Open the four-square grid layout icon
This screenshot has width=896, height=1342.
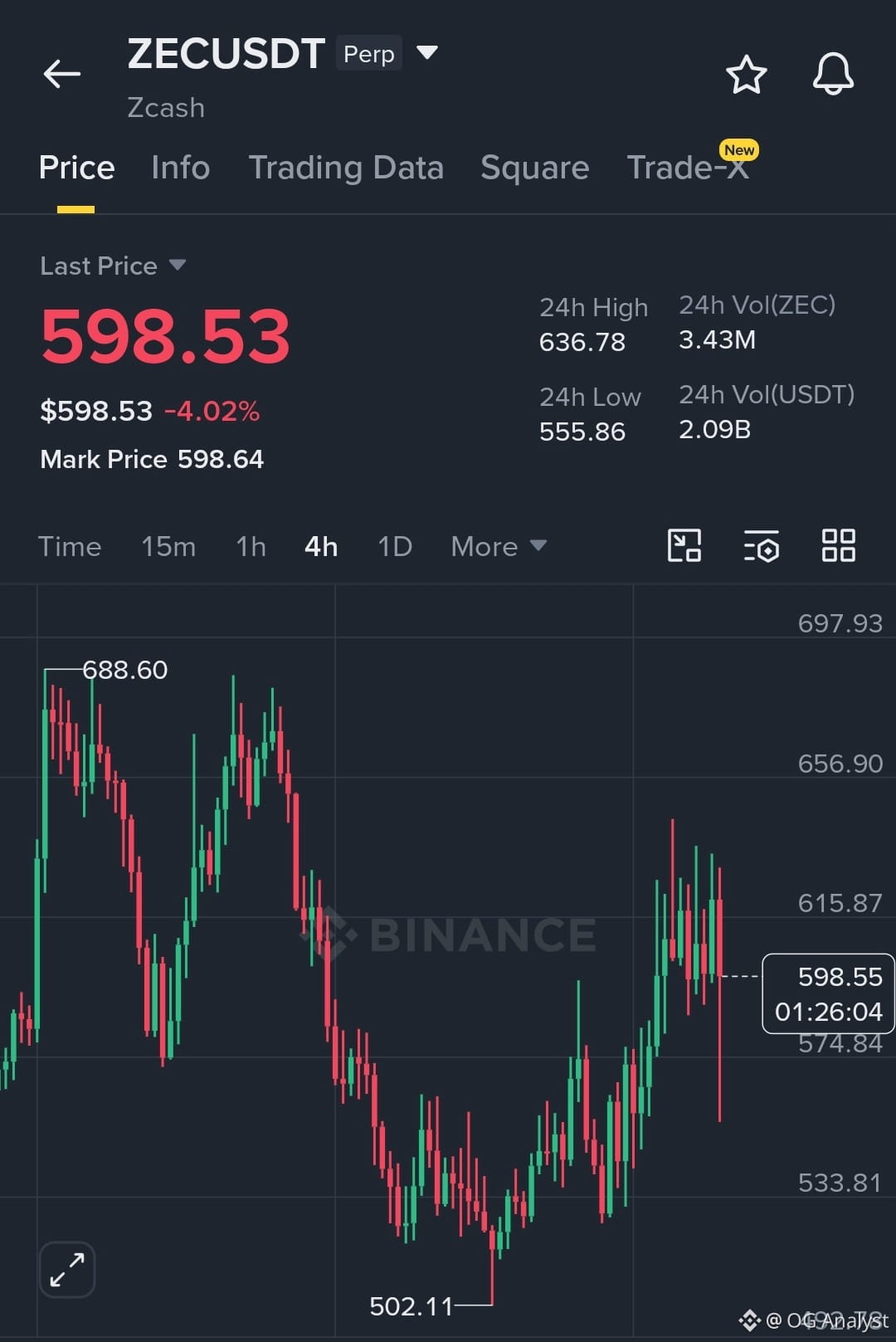(x=838, y=546)
